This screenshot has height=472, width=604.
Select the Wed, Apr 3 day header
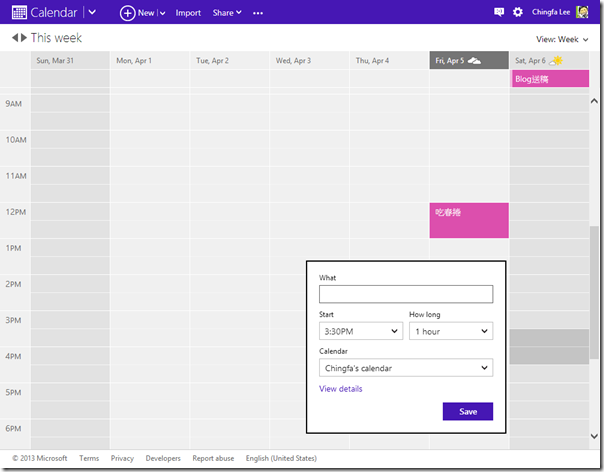tap(309, 60)
